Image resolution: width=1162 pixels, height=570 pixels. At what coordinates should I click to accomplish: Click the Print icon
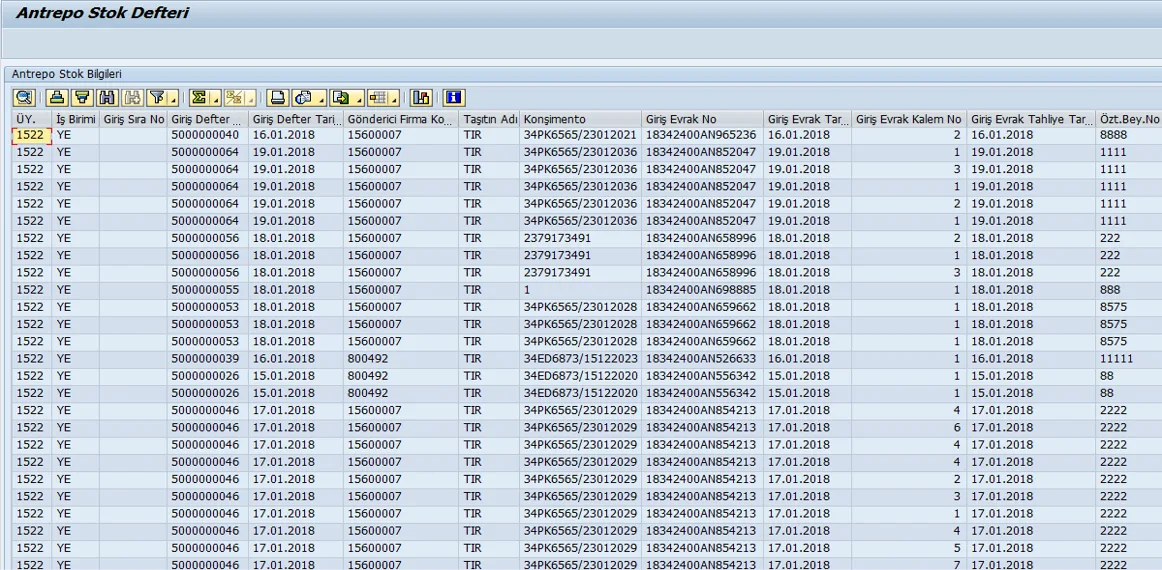coord(278,97)
